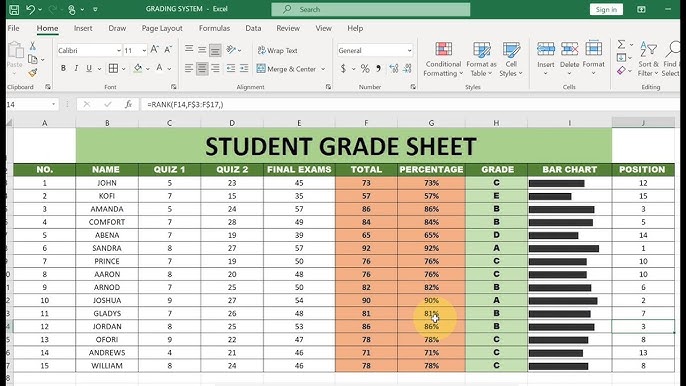Viewport: 686px width, 386px height.
Task: Select Center horizontal alignment icon
Action: pos(202,68)
